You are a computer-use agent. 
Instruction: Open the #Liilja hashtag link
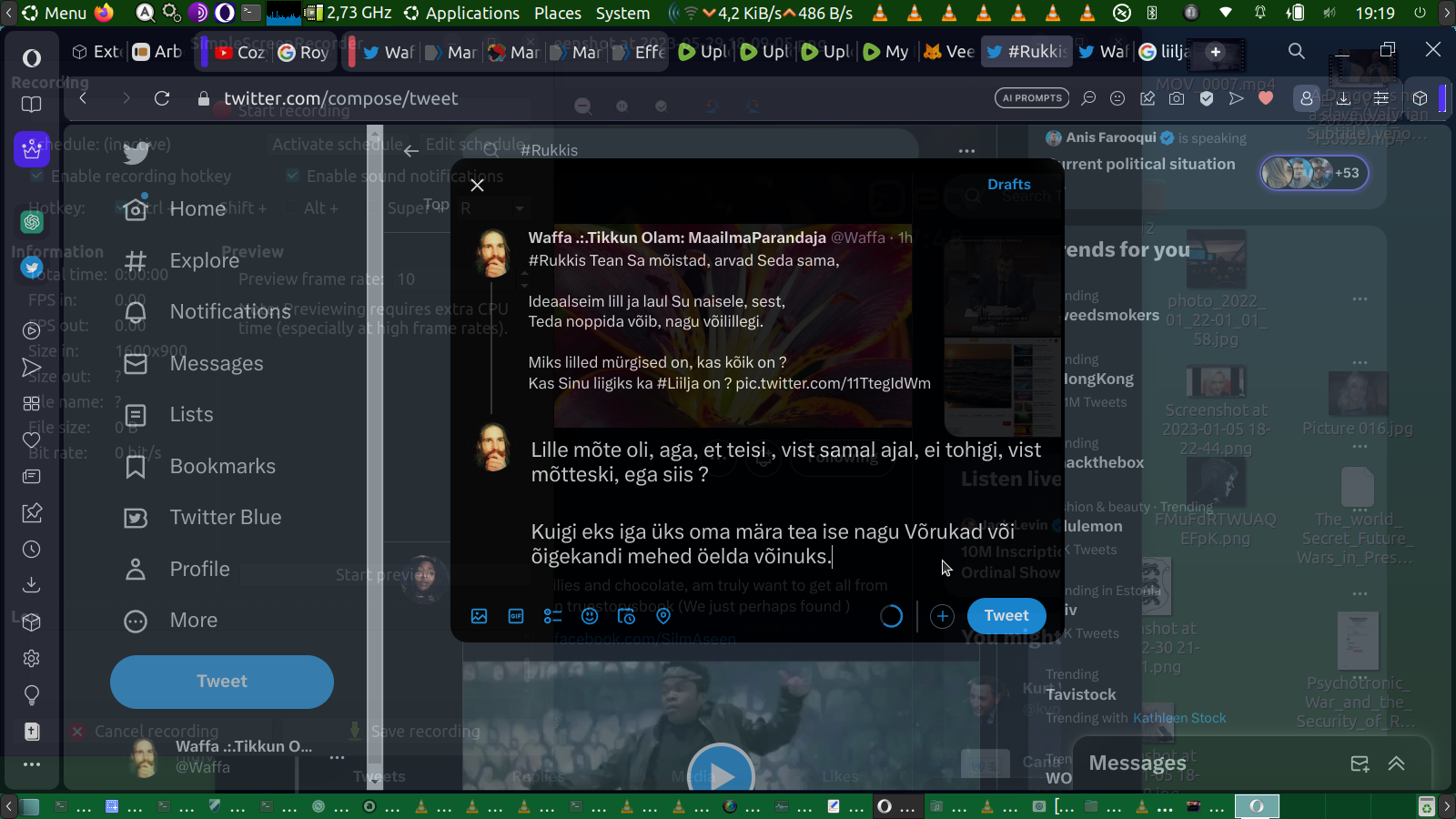pyautogui.click(x=677, y=383)
